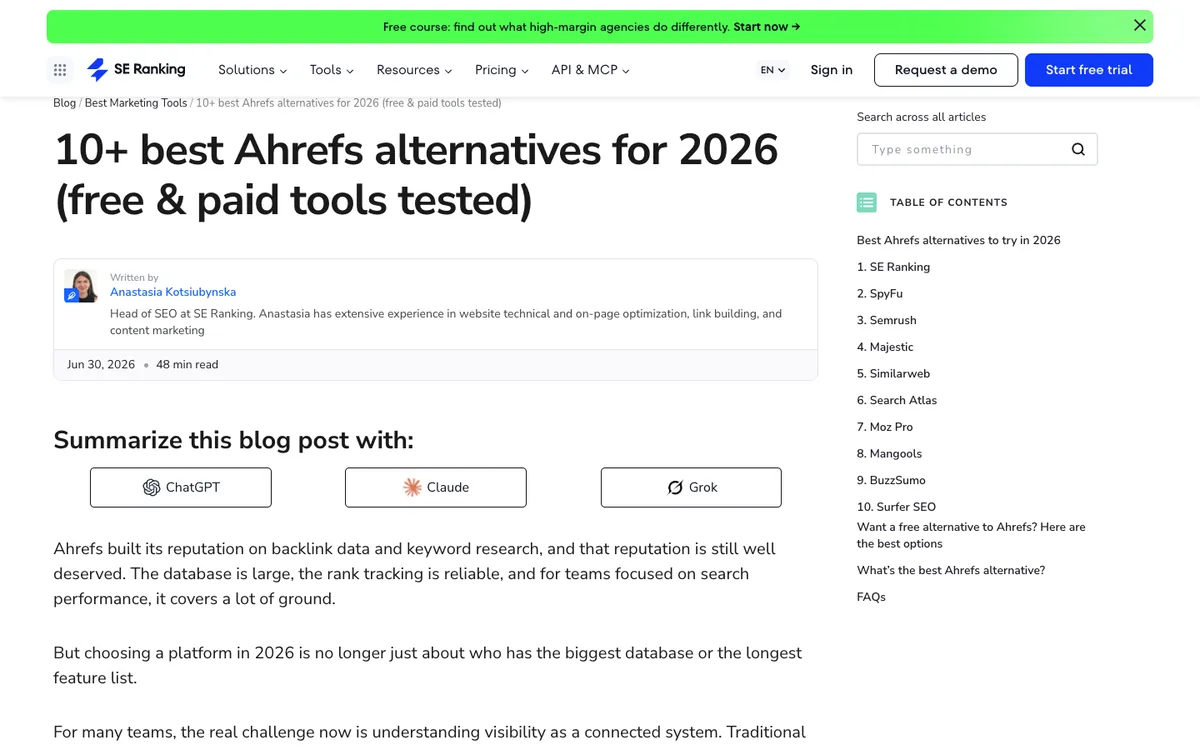1200x750 pixels.
Task: Summarize the post with Claude
Action: pos(435,487)
